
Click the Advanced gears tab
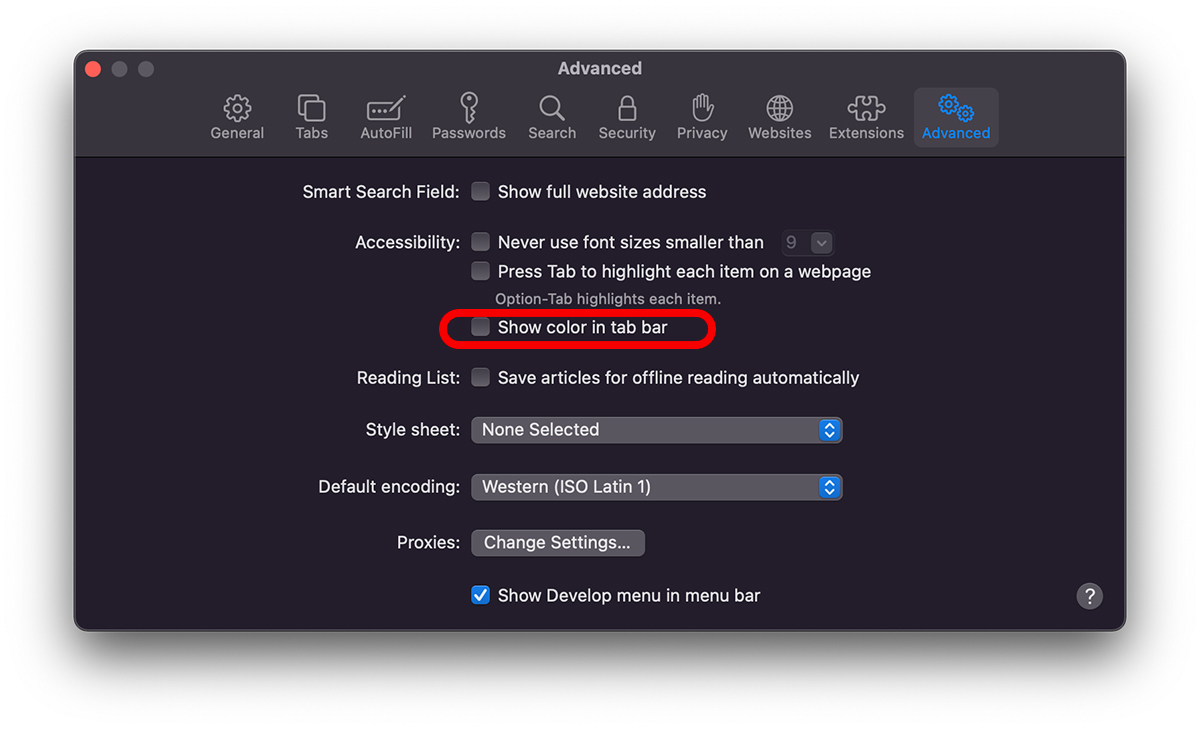pyautogui.click(x=956, y=117)
